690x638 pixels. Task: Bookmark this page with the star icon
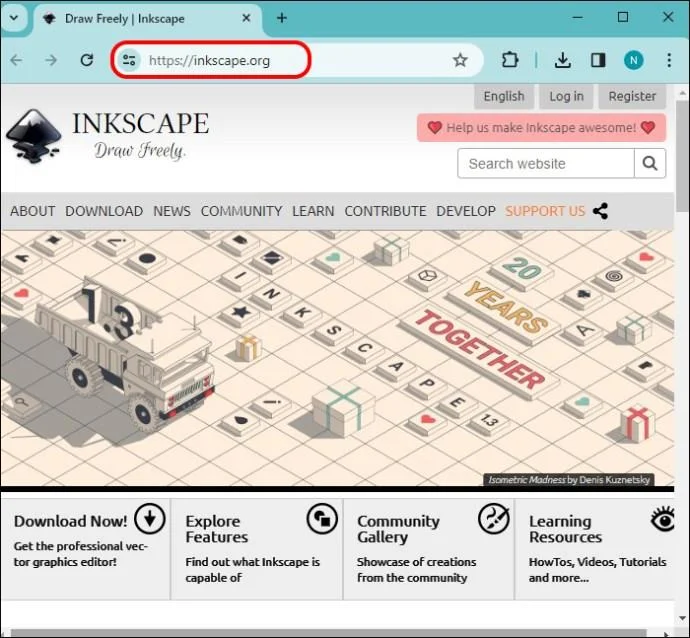(x=460, y=60)
